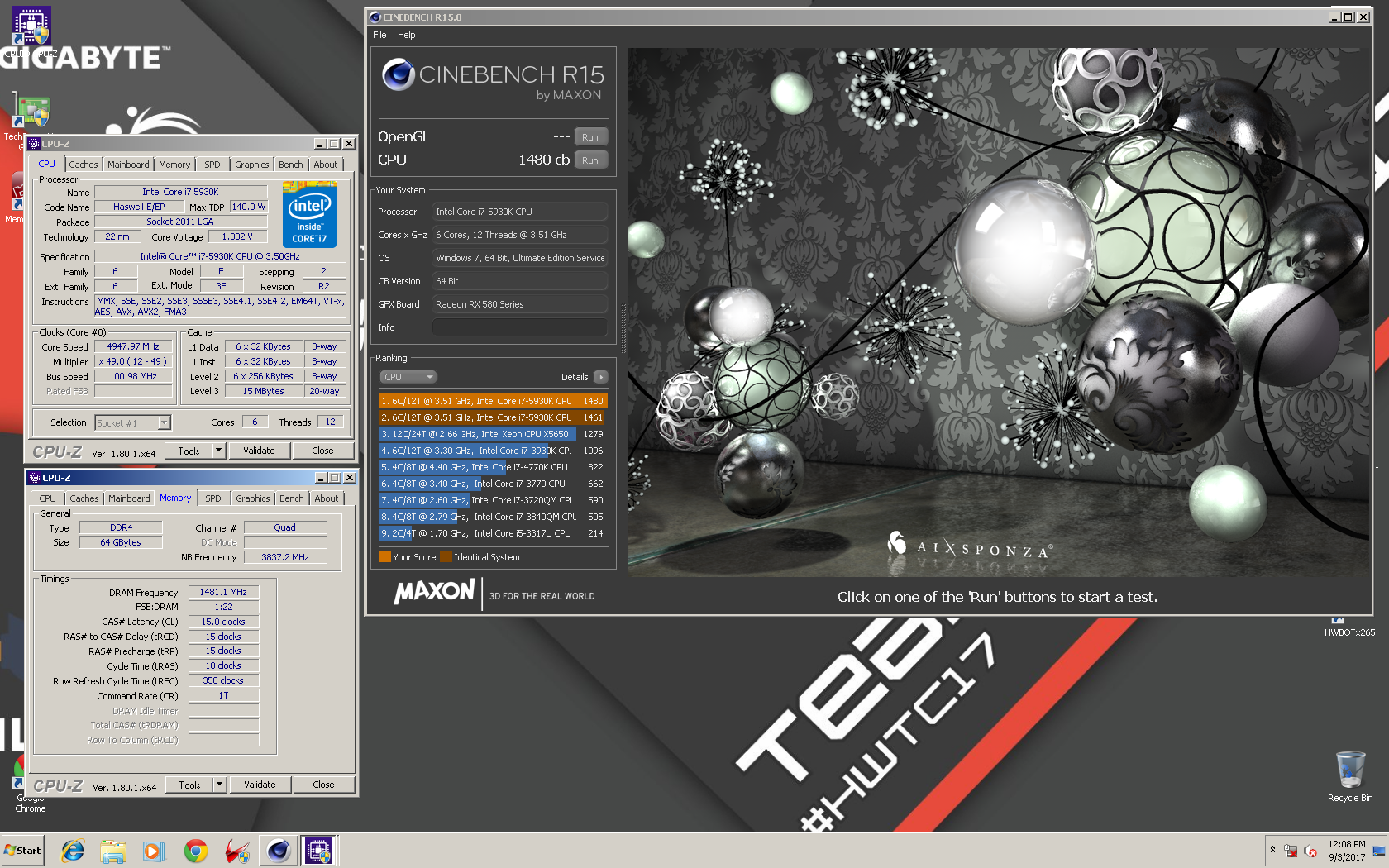Screen dimensions: 1389x868
Task: Open the Help menu in Cinebench
Action: coord(406,35)
